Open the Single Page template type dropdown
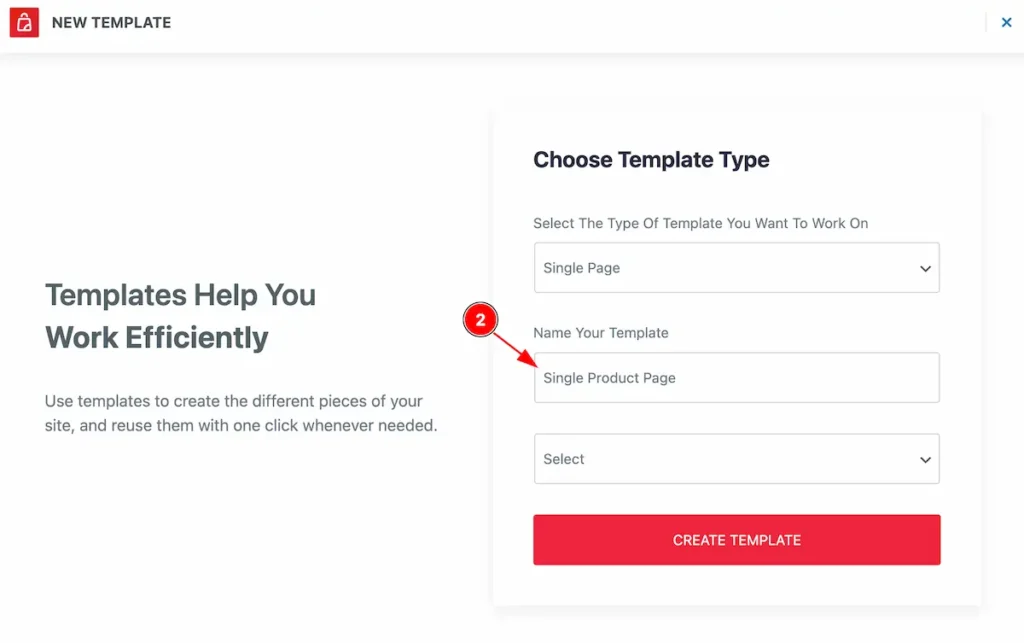The height and width of the screenshot is (643, 1024). point(736,268)
